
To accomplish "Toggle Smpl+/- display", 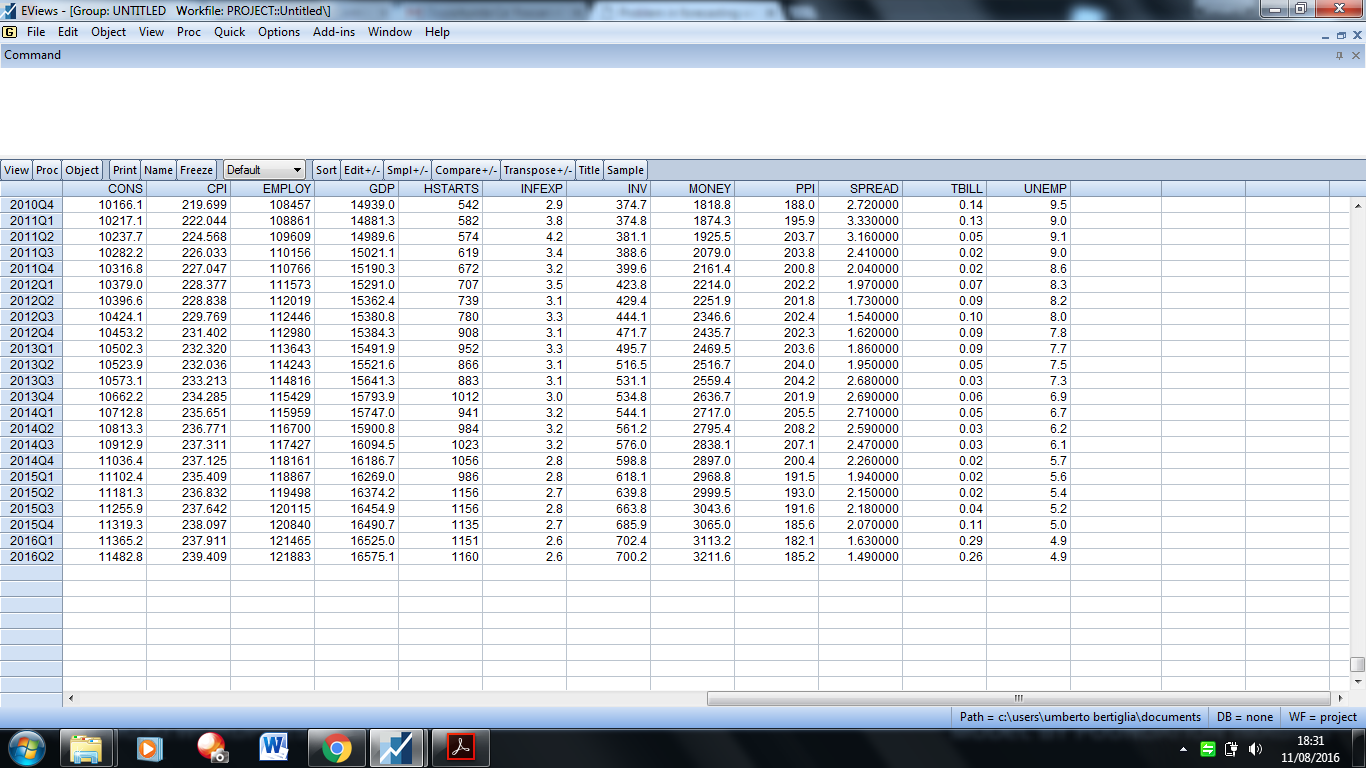I will coord(408,170).
